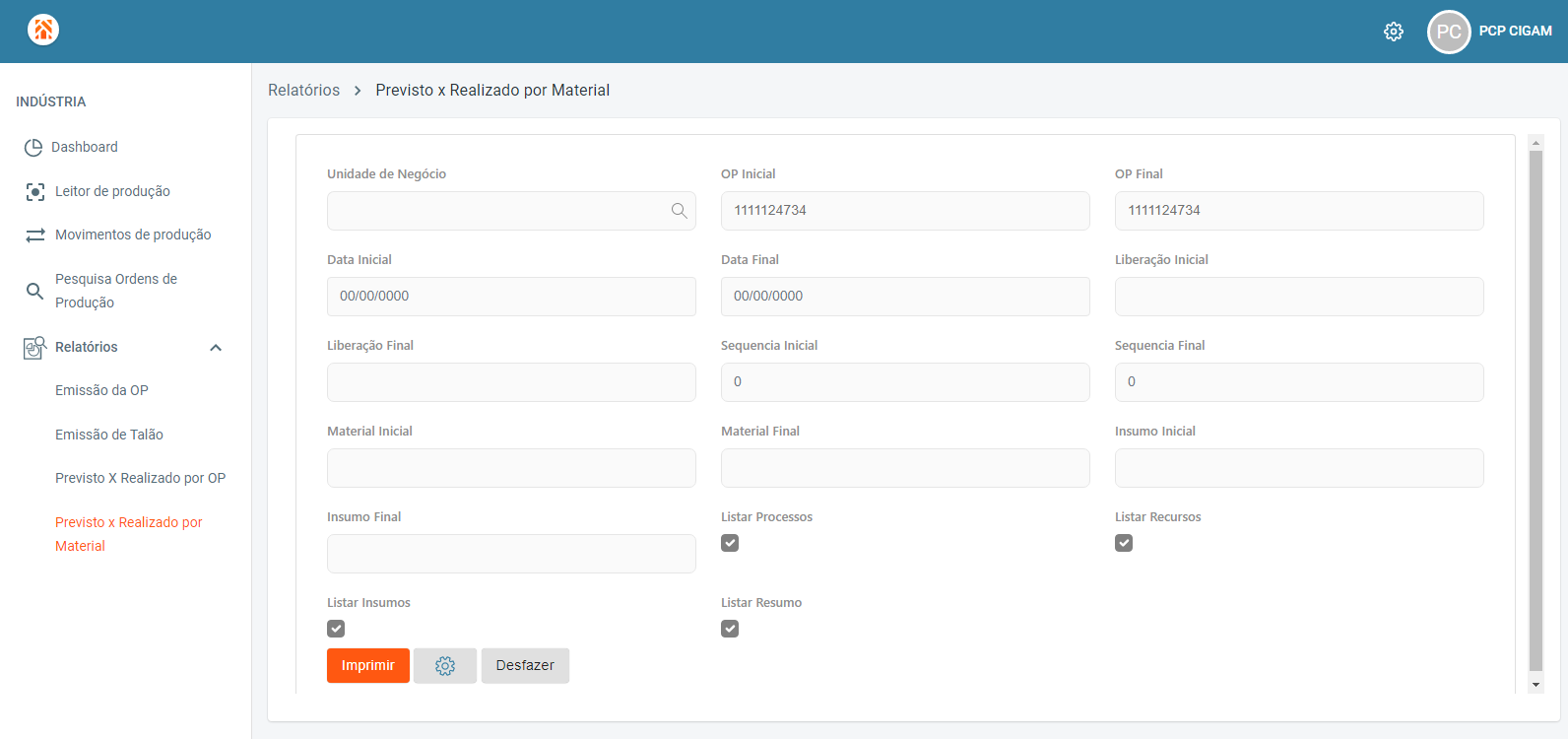Click the Pesquisa Ordens magnifier icon

coord(34,291)
